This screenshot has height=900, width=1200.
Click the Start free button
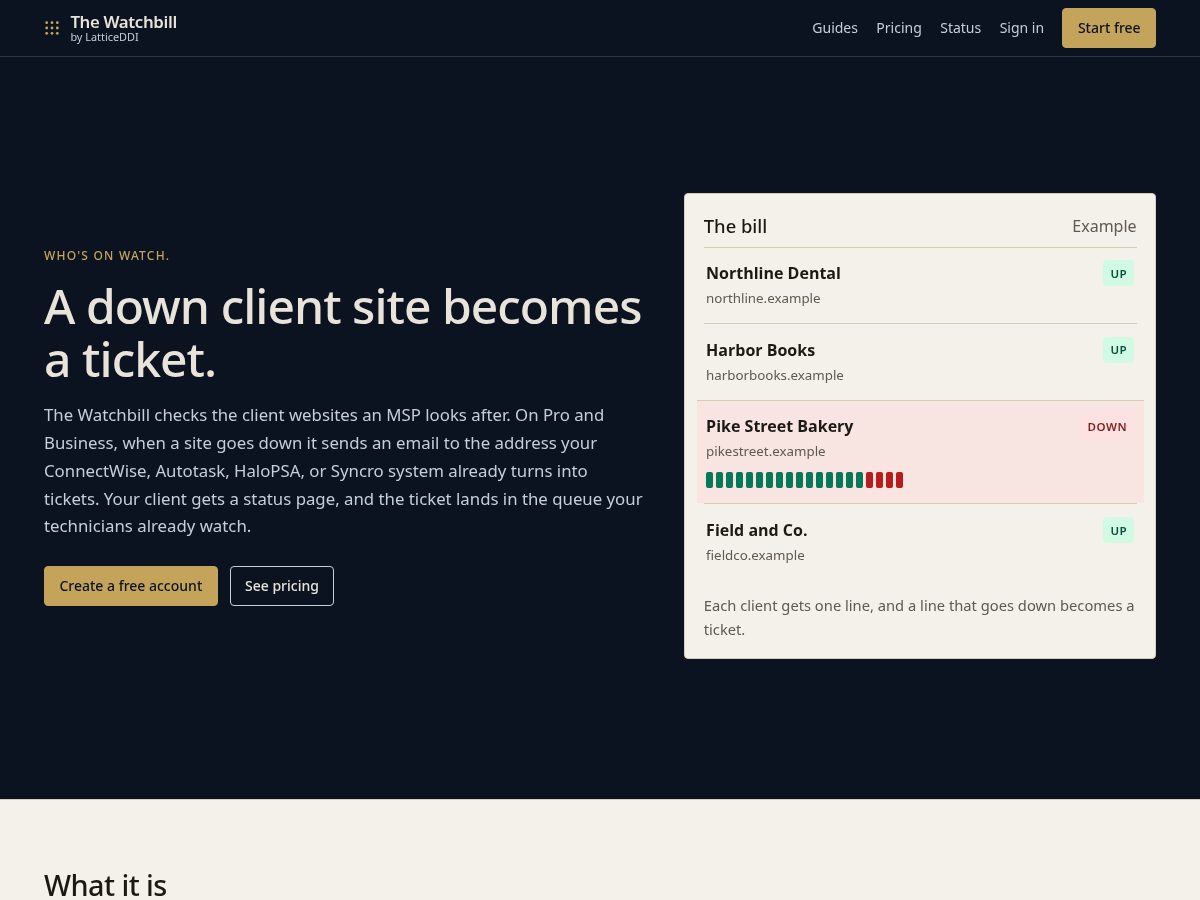pyautogui.click(x=1109, y=28)
